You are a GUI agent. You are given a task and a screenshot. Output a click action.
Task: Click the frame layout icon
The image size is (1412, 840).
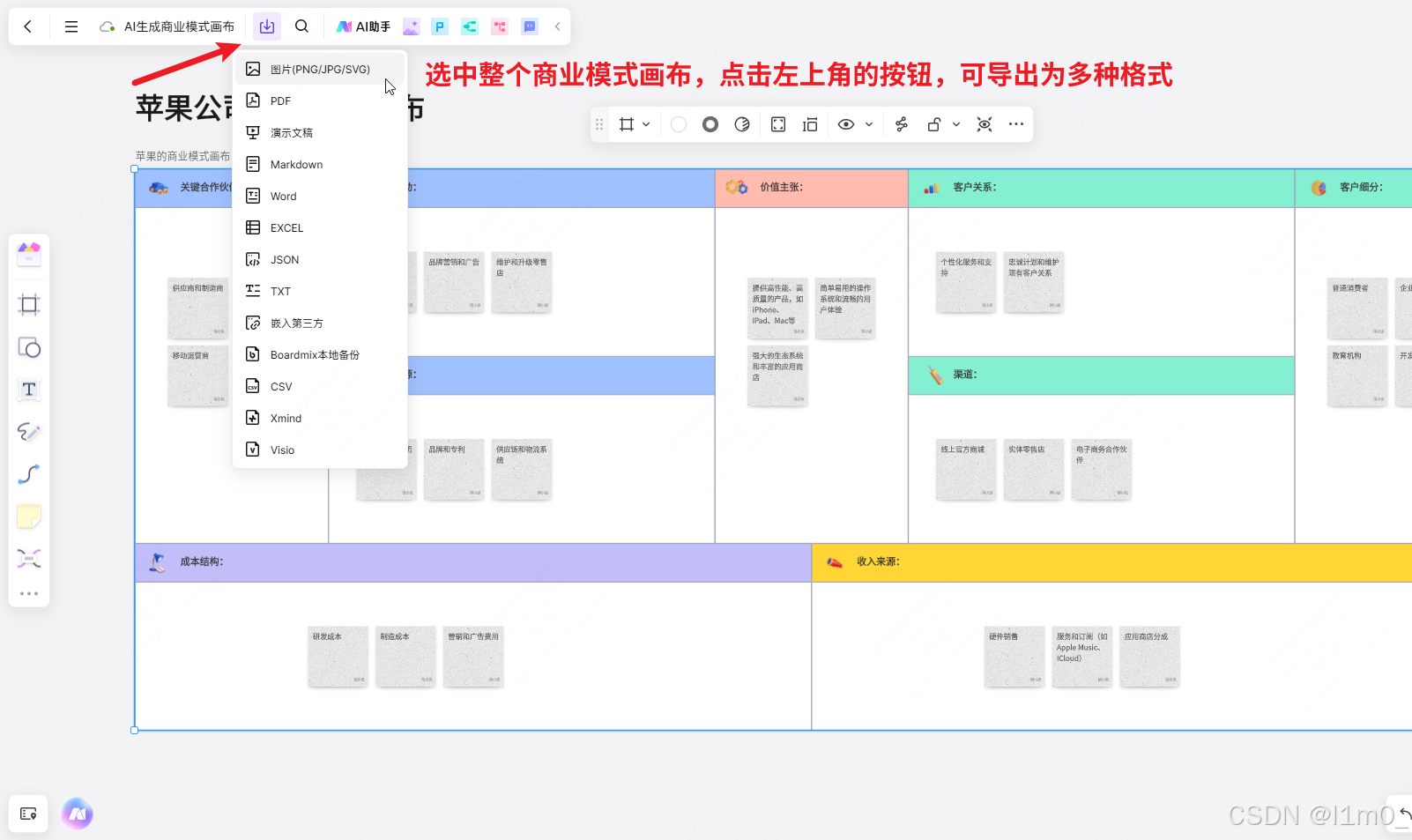click(810, 124)
